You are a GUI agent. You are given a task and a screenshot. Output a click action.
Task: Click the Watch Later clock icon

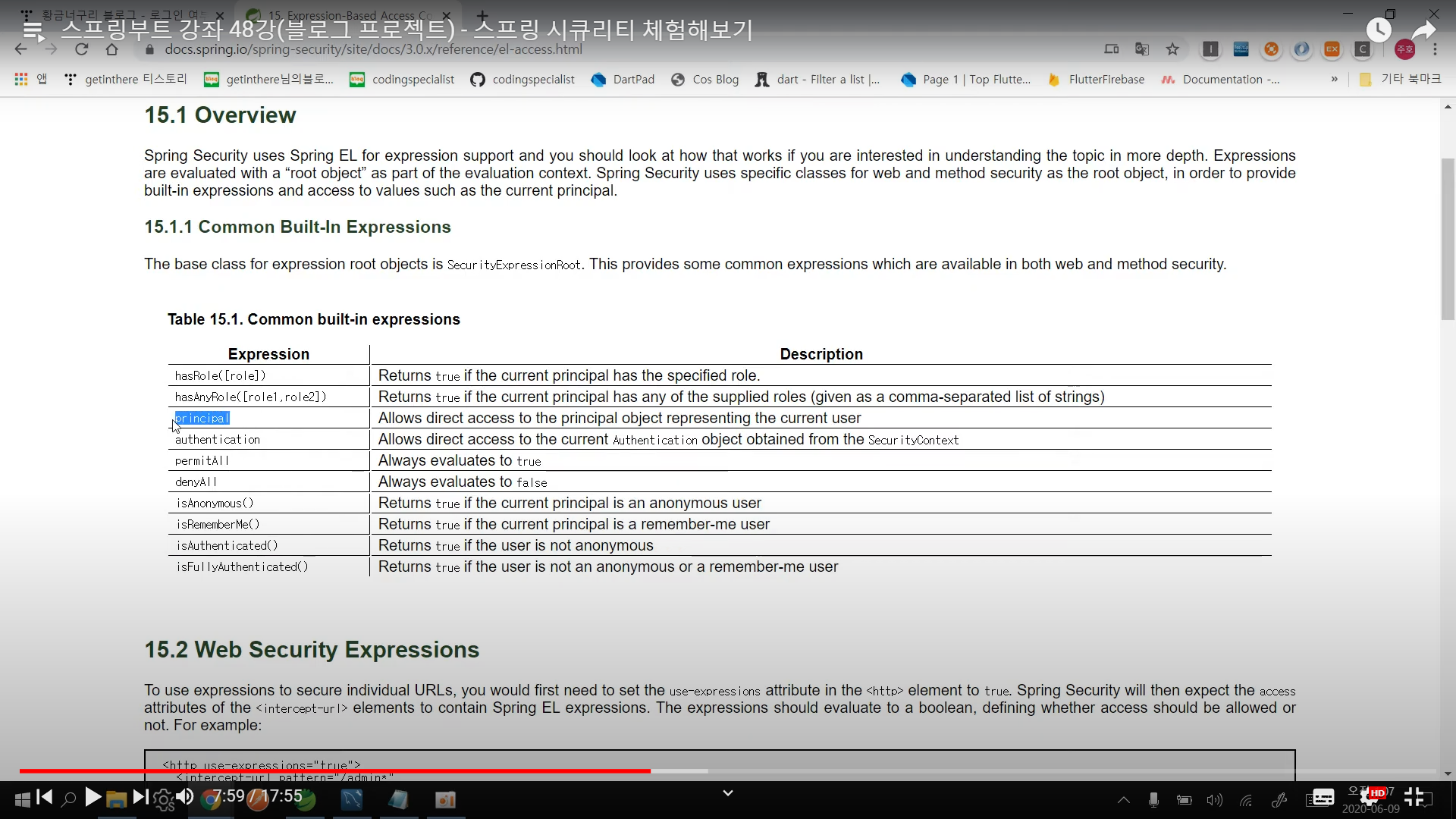click(x=1378, y=30)
